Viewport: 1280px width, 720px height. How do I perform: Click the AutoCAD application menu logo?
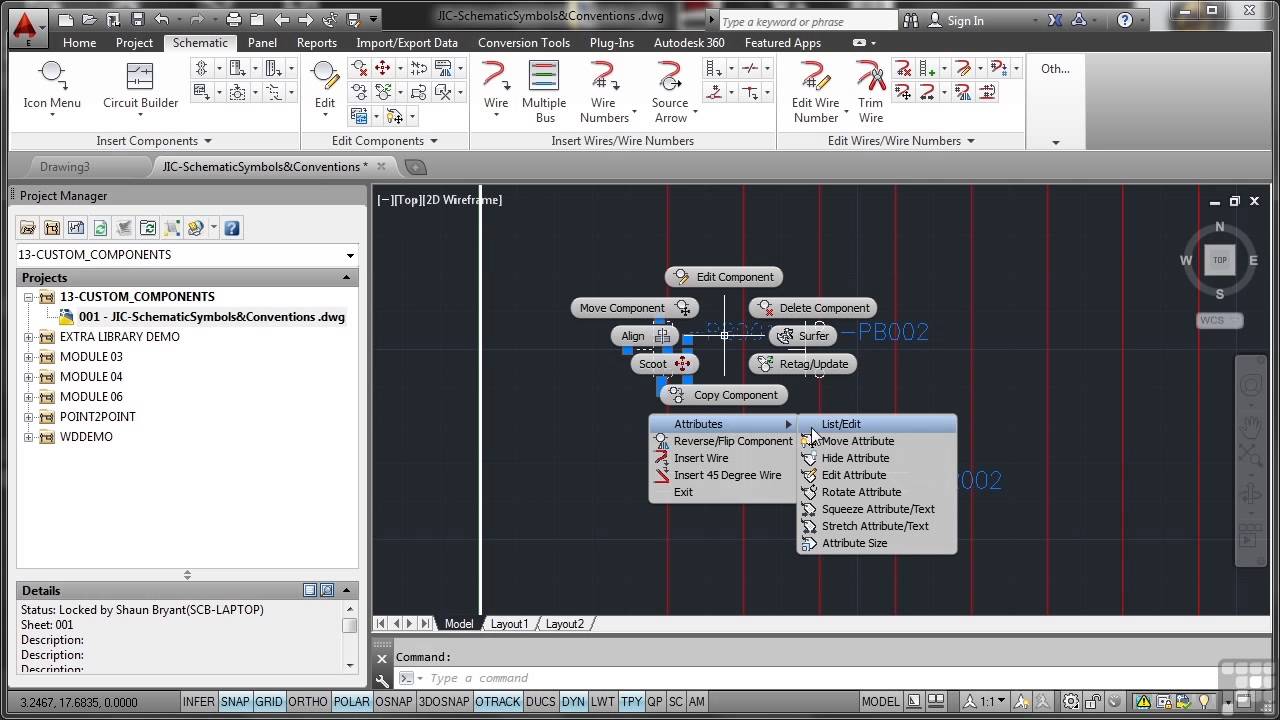28,26
